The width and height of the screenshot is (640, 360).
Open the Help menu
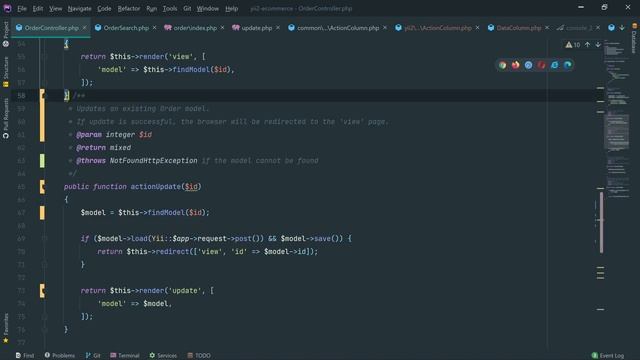231,9
